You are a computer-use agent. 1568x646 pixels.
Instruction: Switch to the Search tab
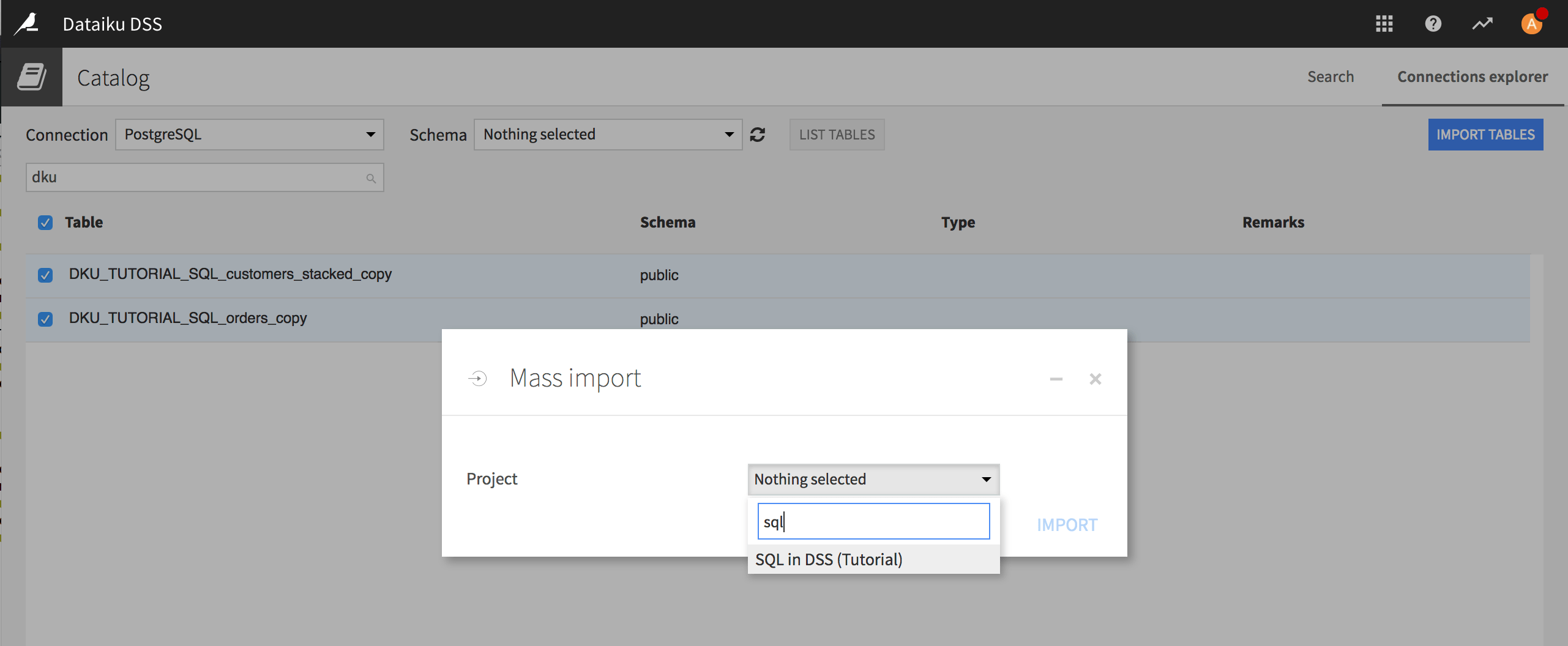[1331, 76]
